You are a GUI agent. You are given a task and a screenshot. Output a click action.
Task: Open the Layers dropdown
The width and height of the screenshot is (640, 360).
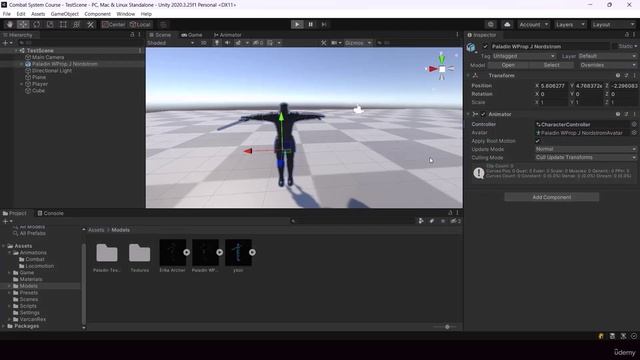(570, 24)
